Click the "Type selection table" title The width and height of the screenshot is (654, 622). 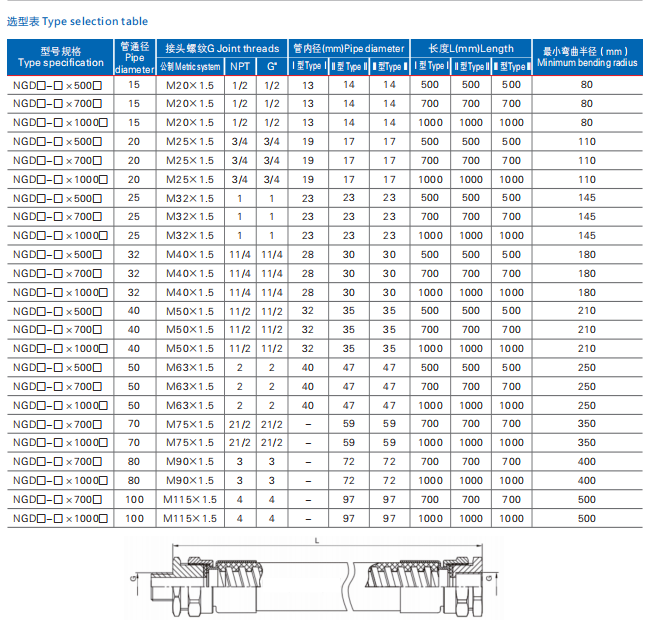77,21
